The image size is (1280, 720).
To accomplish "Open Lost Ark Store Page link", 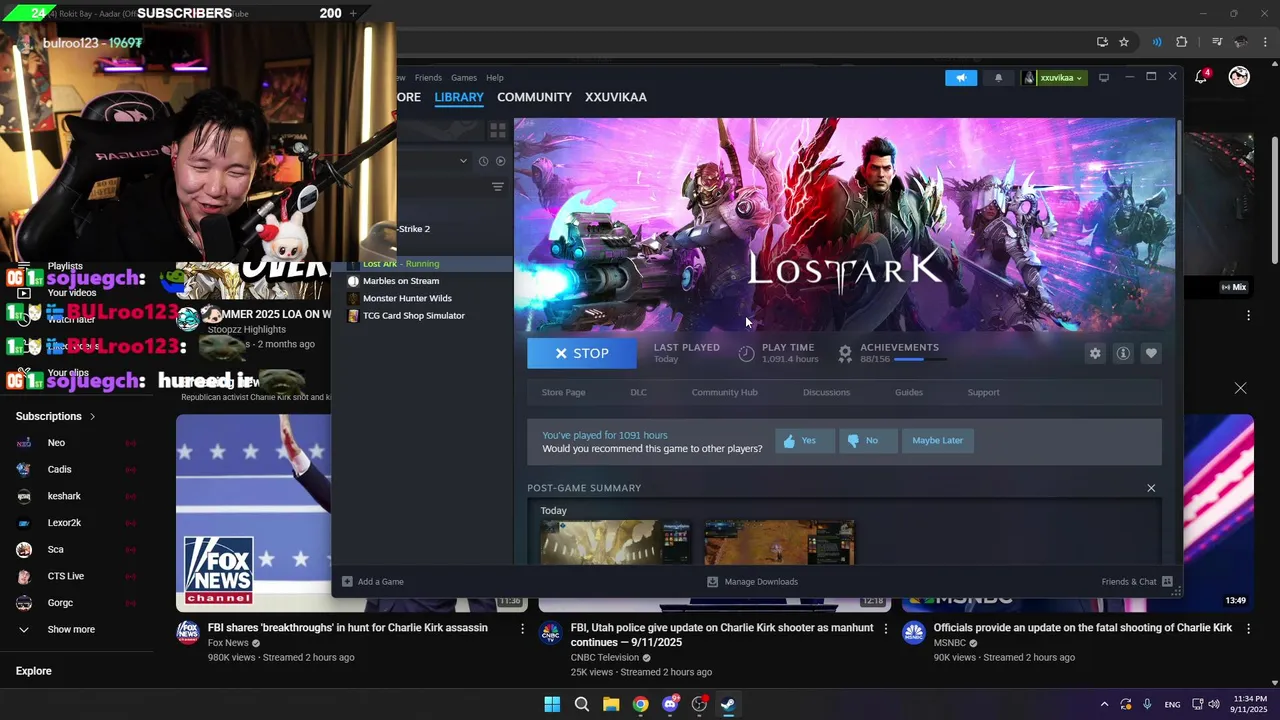I will [563, 392].
